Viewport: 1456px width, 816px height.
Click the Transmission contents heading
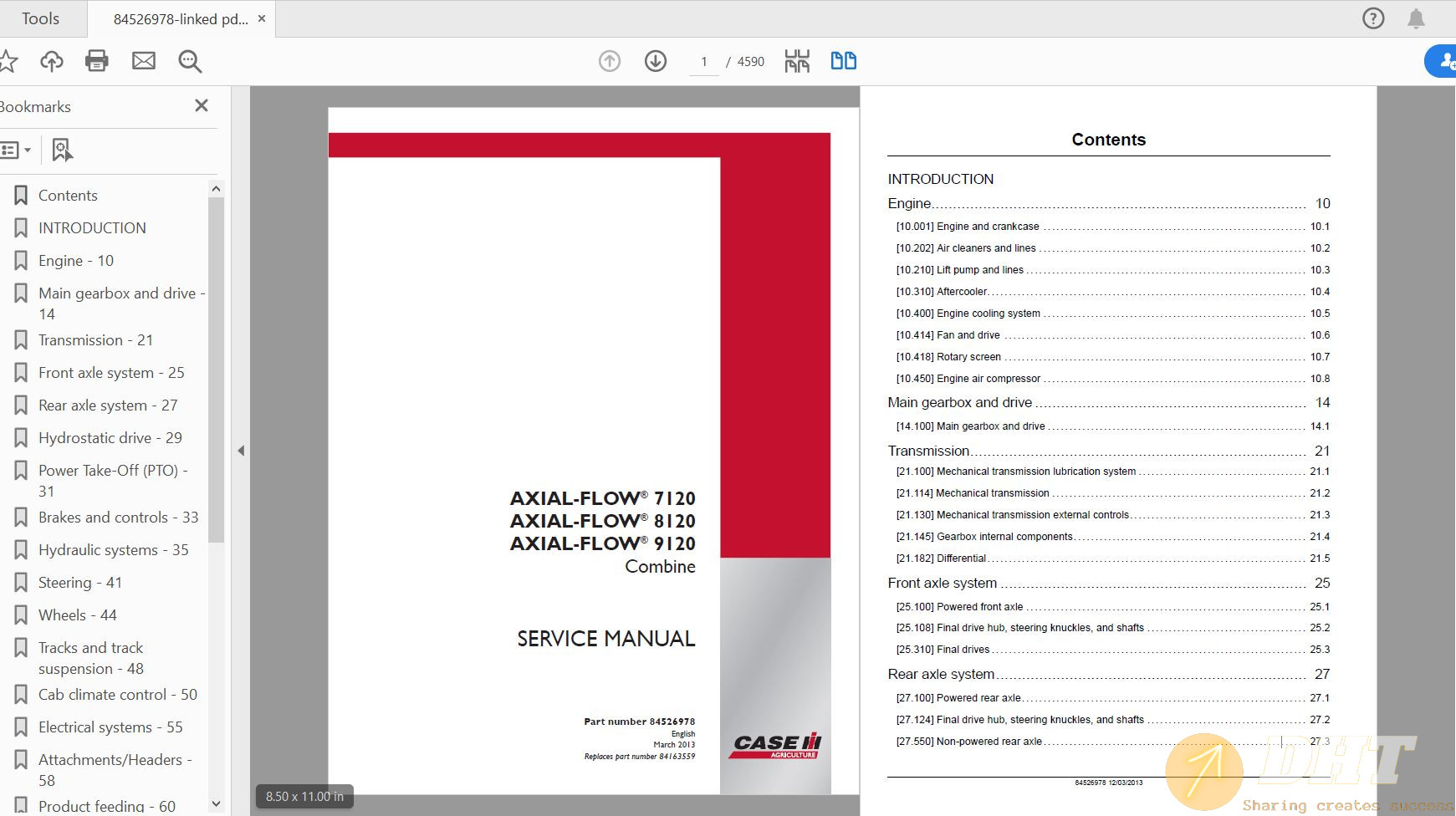1109,451
